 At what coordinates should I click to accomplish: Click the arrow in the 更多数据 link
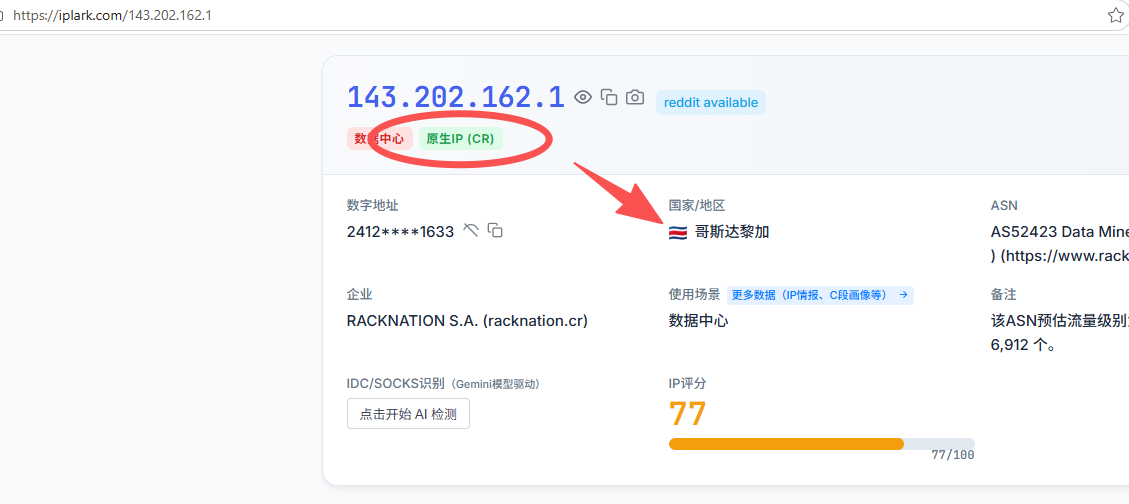tap(903, 295)
